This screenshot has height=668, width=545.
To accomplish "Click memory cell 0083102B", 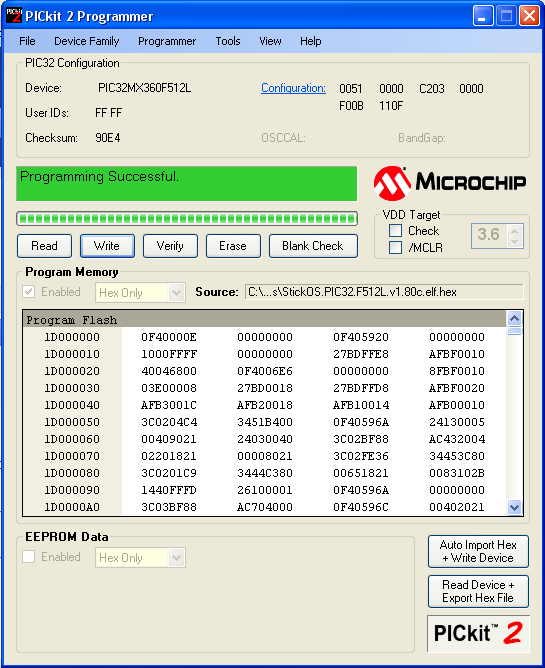I will 457,473.
